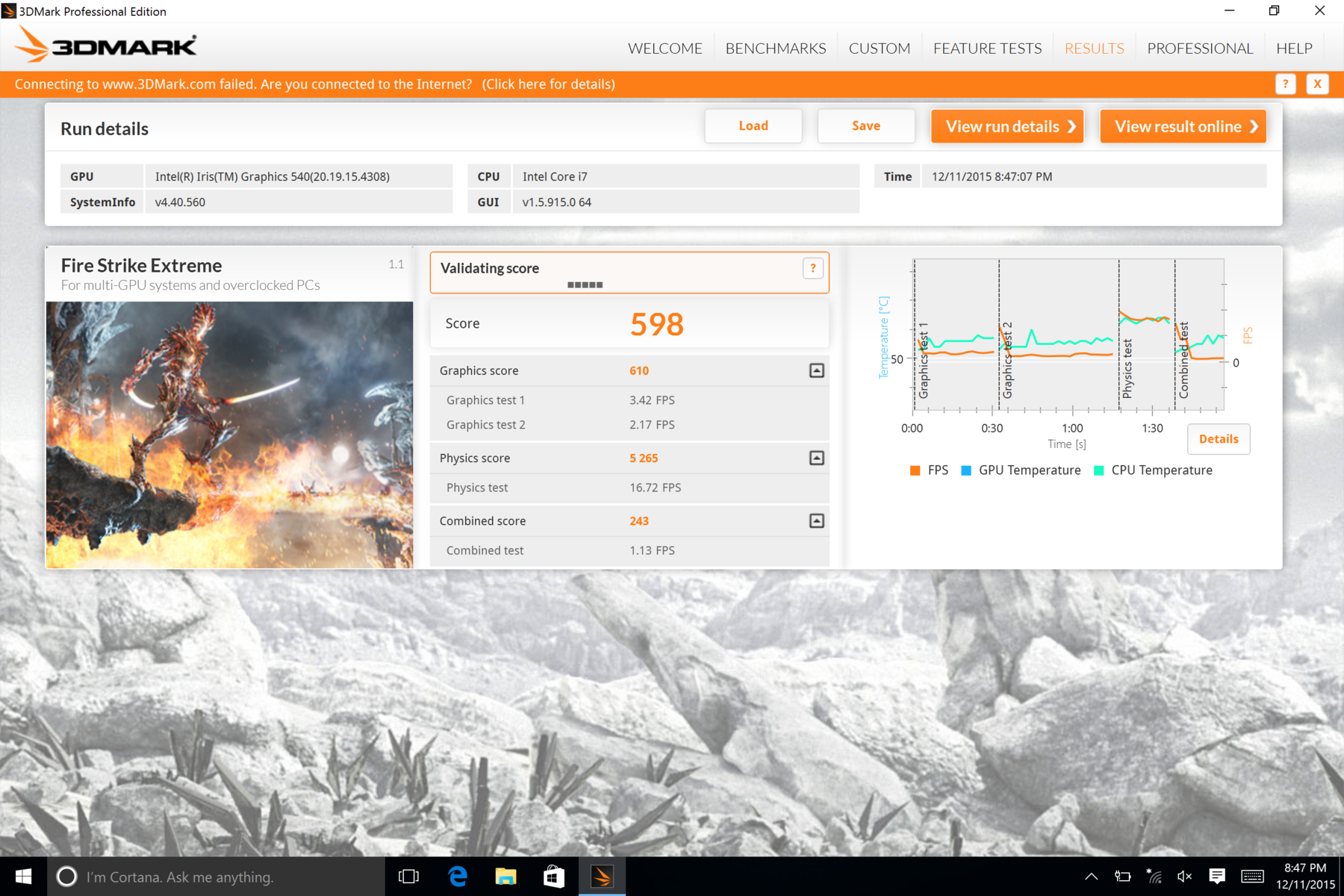
Task: Click the 3DMark window title bar icon
Action: click(9, 10)
